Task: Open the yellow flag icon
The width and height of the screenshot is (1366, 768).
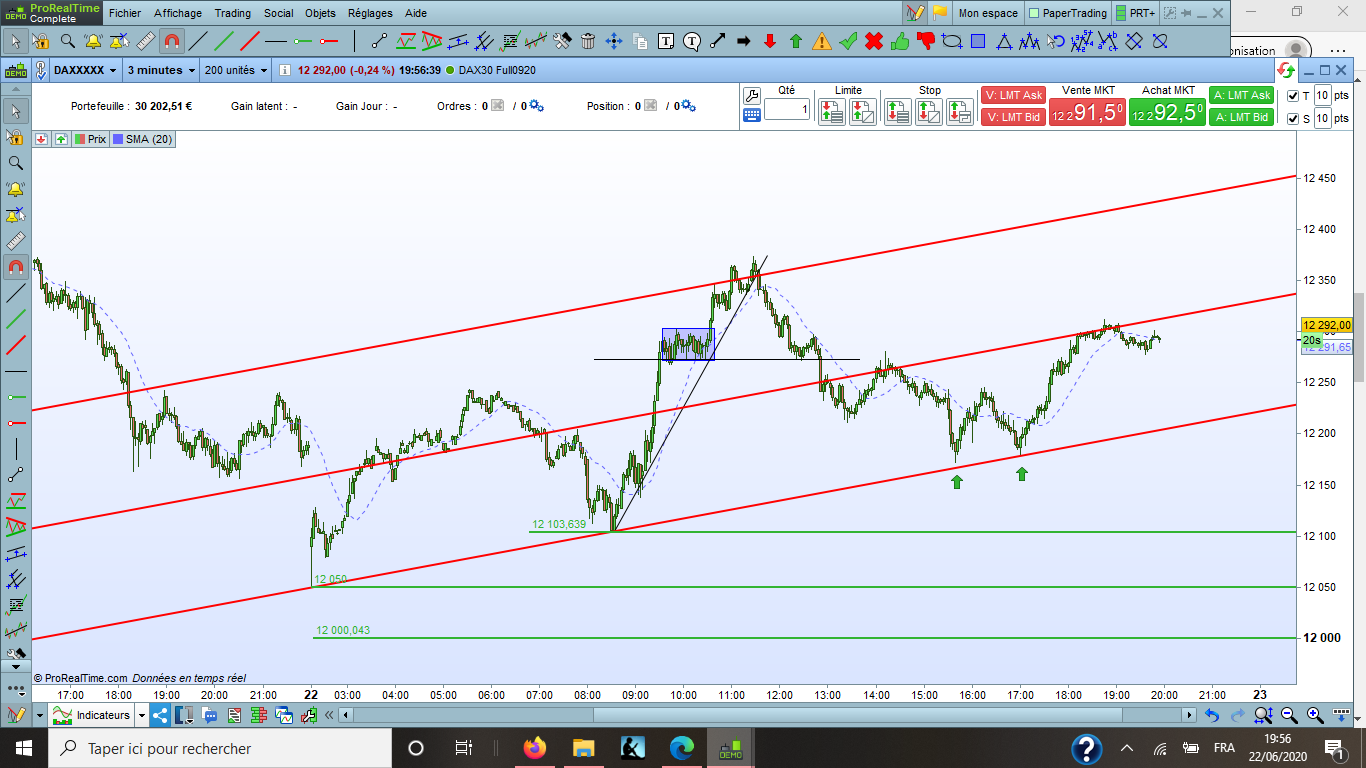Action: coord(940,13)
